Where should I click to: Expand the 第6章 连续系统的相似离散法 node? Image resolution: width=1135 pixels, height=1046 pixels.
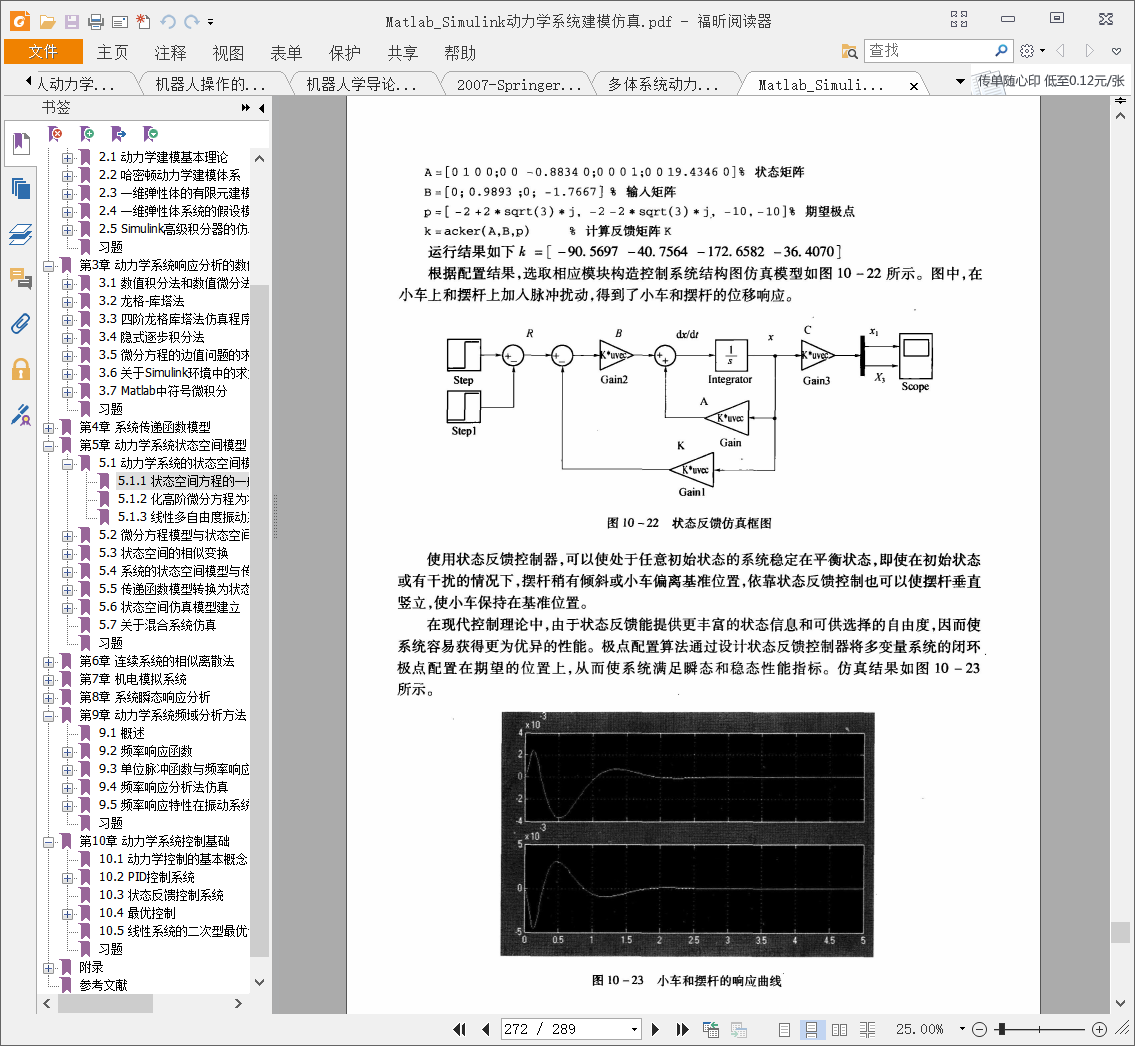click(x=48, y=662)
